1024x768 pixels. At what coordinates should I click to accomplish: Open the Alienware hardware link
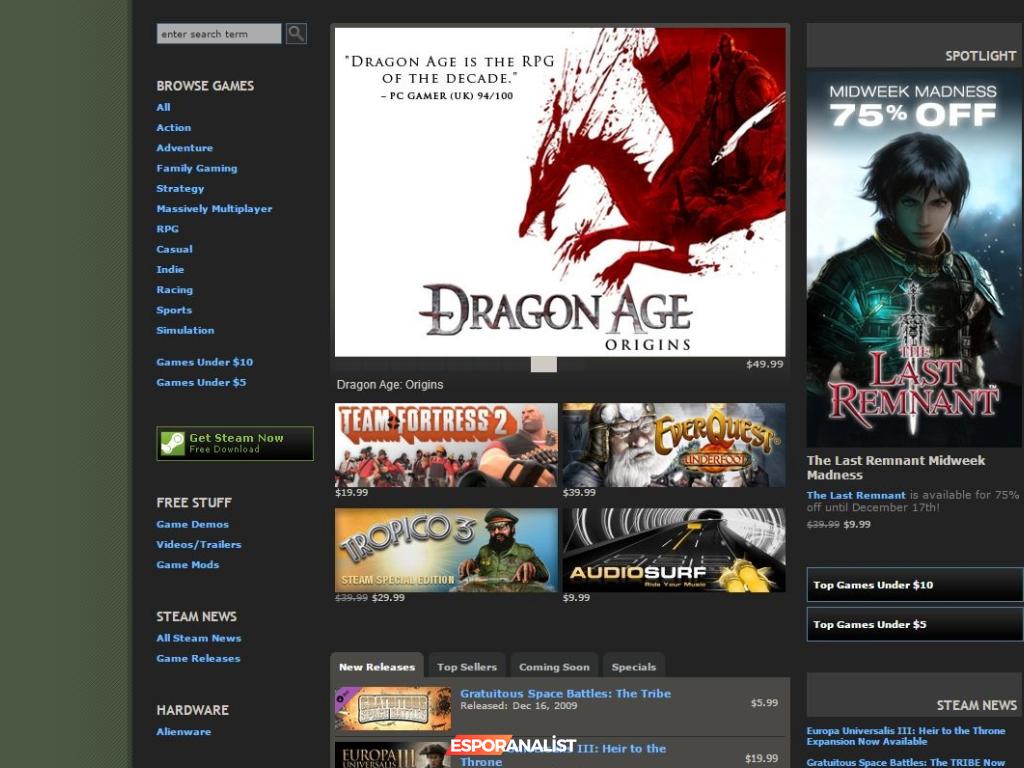click(x=183, y=732)
